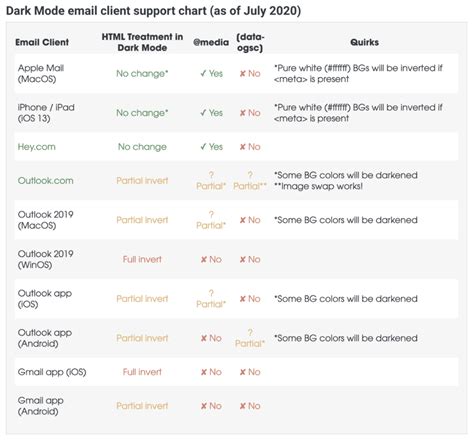Viewport: 474px width, 440px height.
Task: Click the checkmark Yes in the Hey.com row
Action: [x=211, y=147]
